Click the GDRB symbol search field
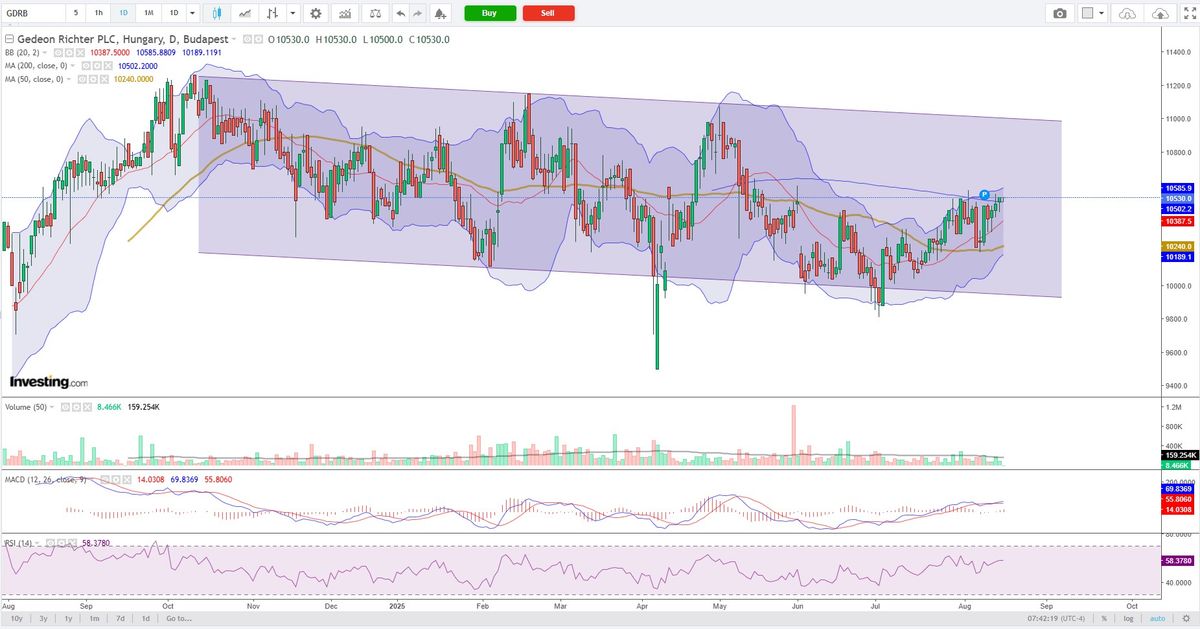 tap(32, 13)
